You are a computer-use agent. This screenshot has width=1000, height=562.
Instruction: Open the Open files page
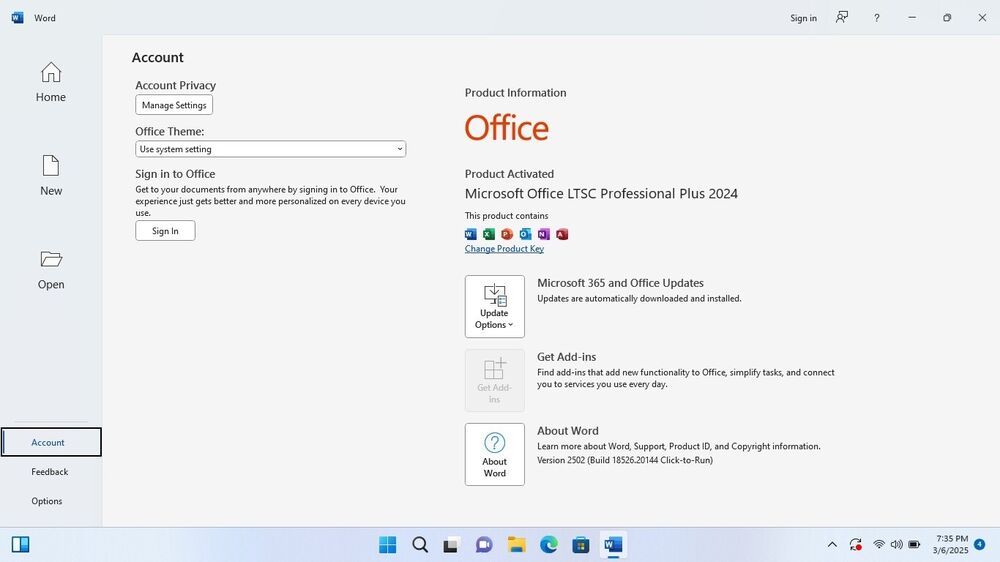pyautogui.click(x=50, y=270)
